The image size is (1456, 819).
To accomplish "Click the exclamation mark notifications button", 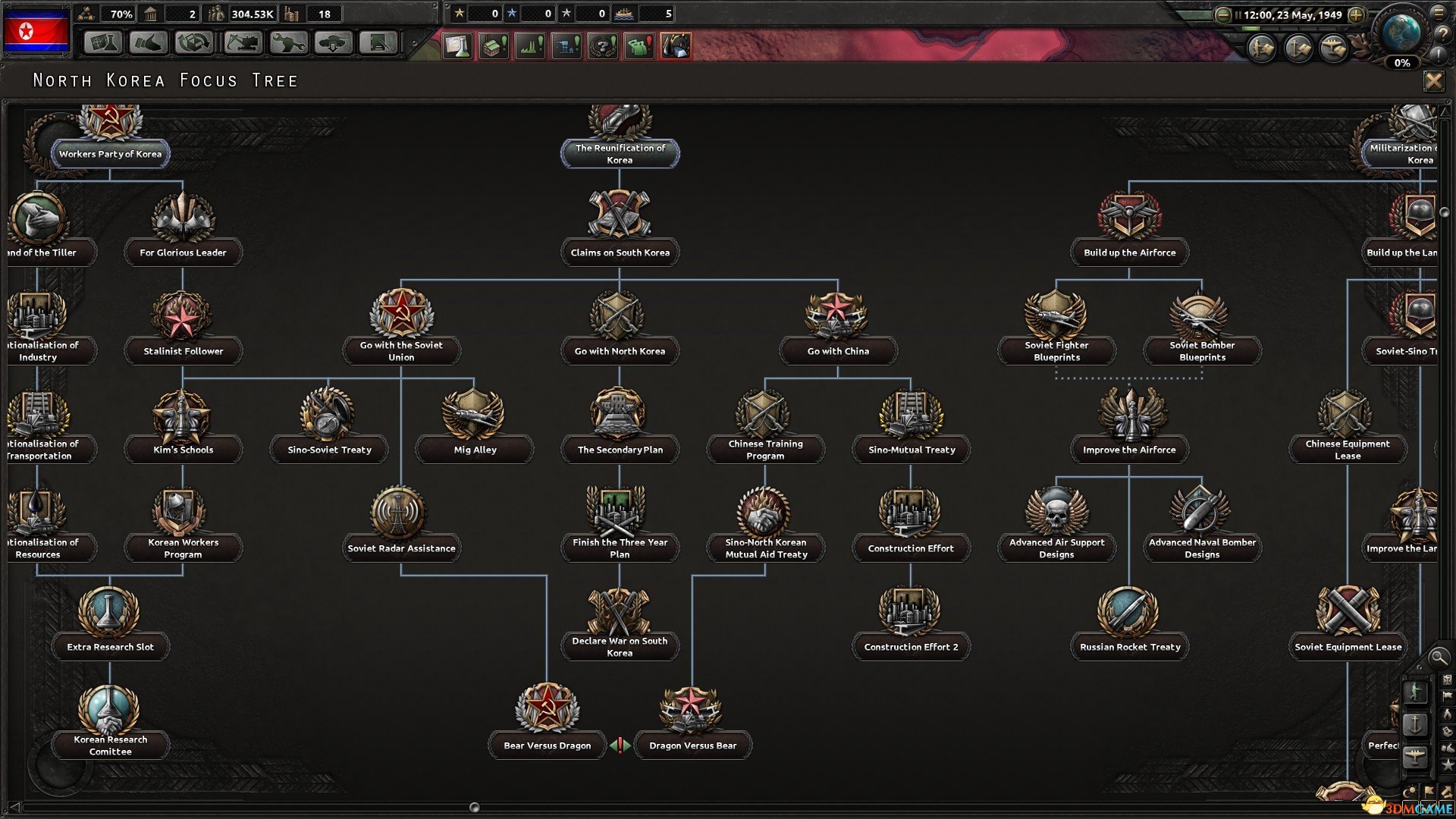I will pyautogui.click(x=1439, y=55).
